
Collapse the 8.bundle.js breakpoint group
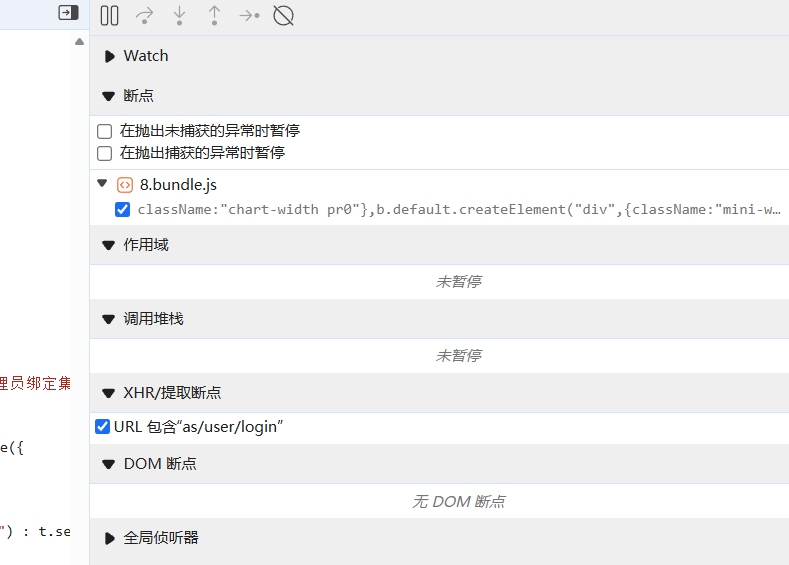pos(102,183)
